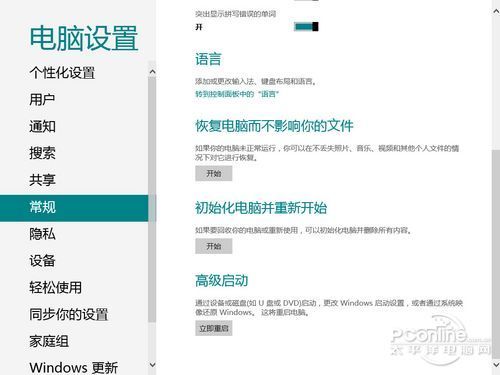Click 初始化电脑并重新开始 heading
The image size is (500, 375).
(261, 208)
